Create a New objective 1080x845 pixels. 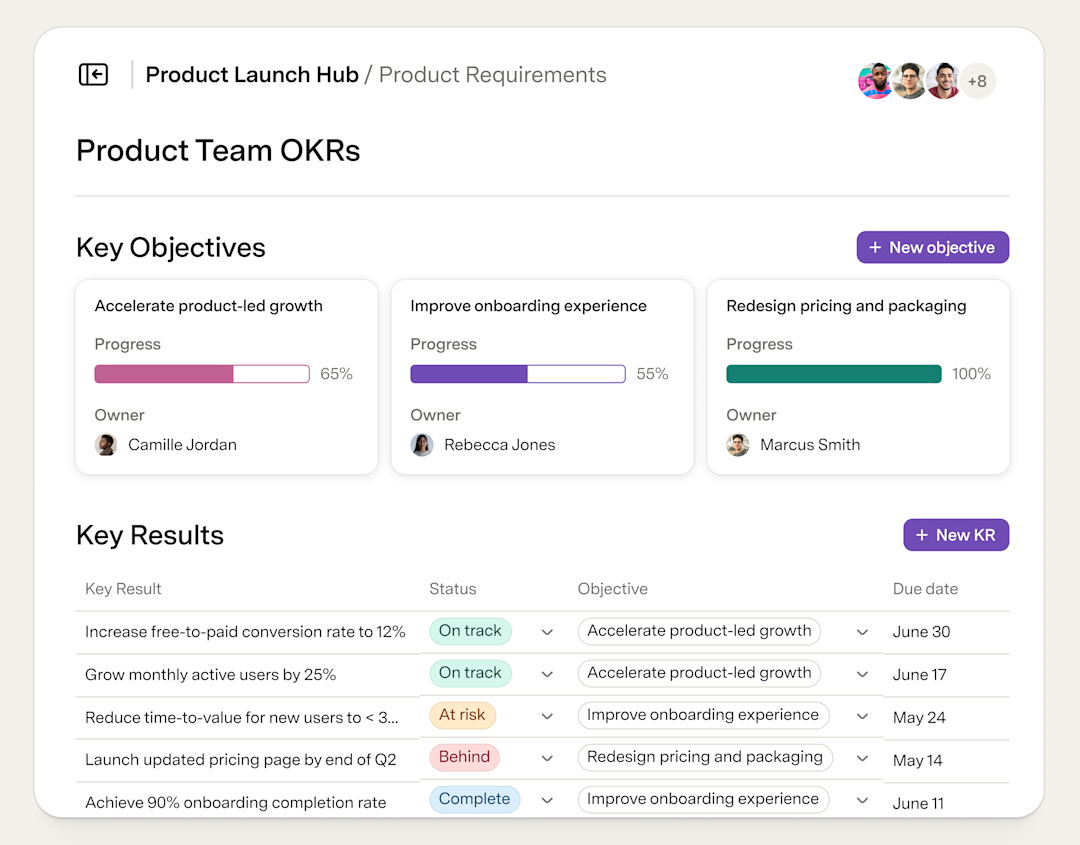click(x=933, y=247)
